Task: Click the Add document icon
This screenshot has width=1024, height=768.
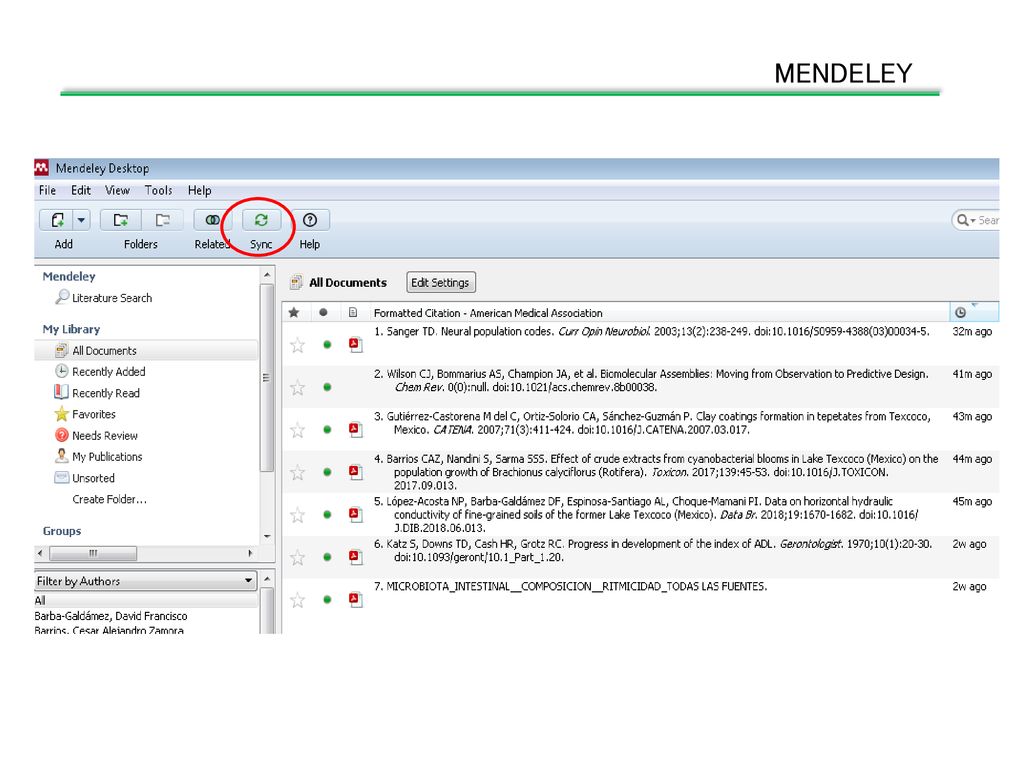Action: click(x=57, y=220)
